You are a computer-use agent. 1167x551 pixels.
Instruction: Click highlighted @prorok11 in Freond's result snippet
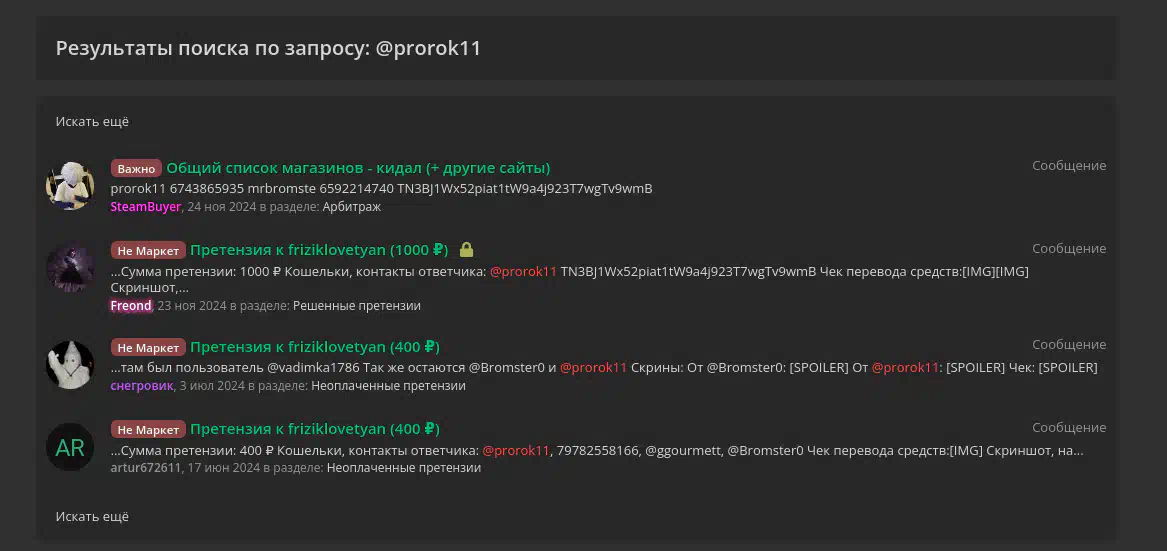pyautogui.click(x=523, y=272)
